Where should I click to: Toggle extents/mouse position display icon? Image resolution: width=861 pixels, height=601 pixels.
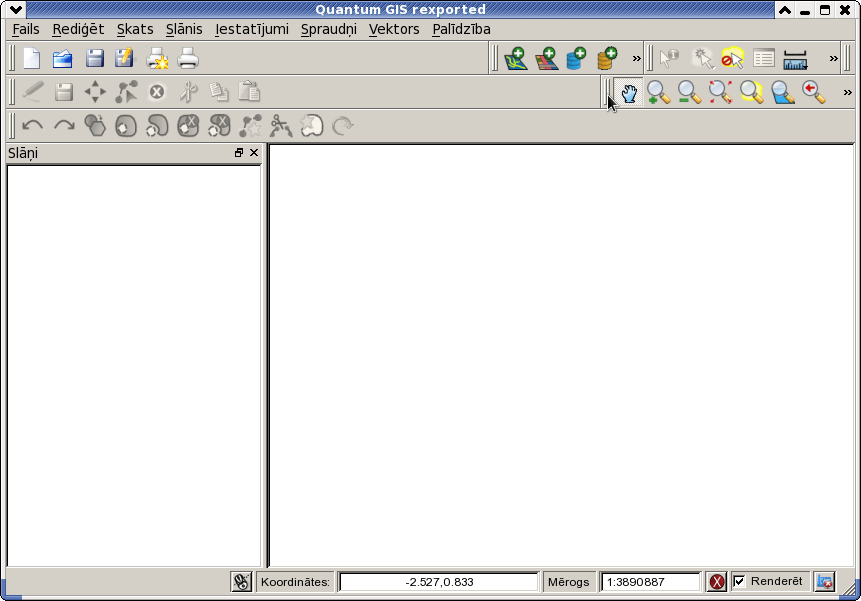tap(241, 582)
